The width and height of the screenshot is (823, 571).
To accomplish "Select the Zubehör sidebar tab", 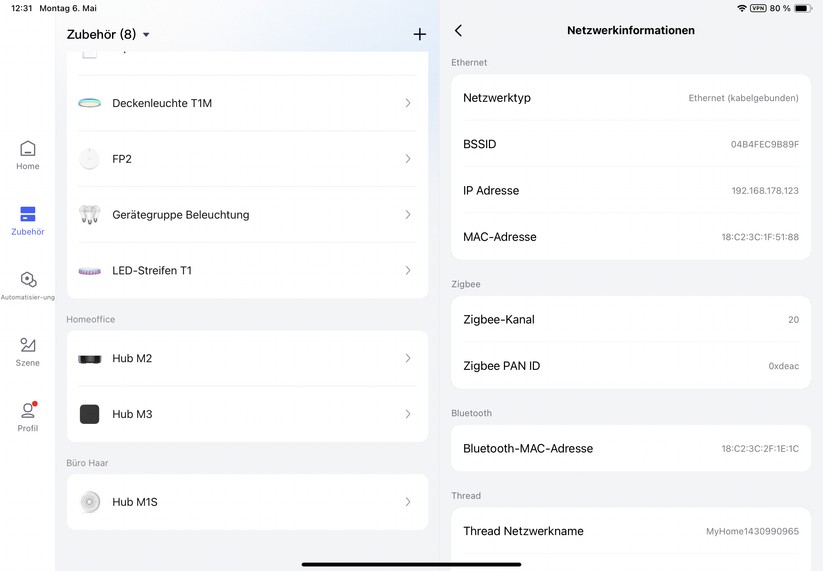I will (x=27, y=221).
